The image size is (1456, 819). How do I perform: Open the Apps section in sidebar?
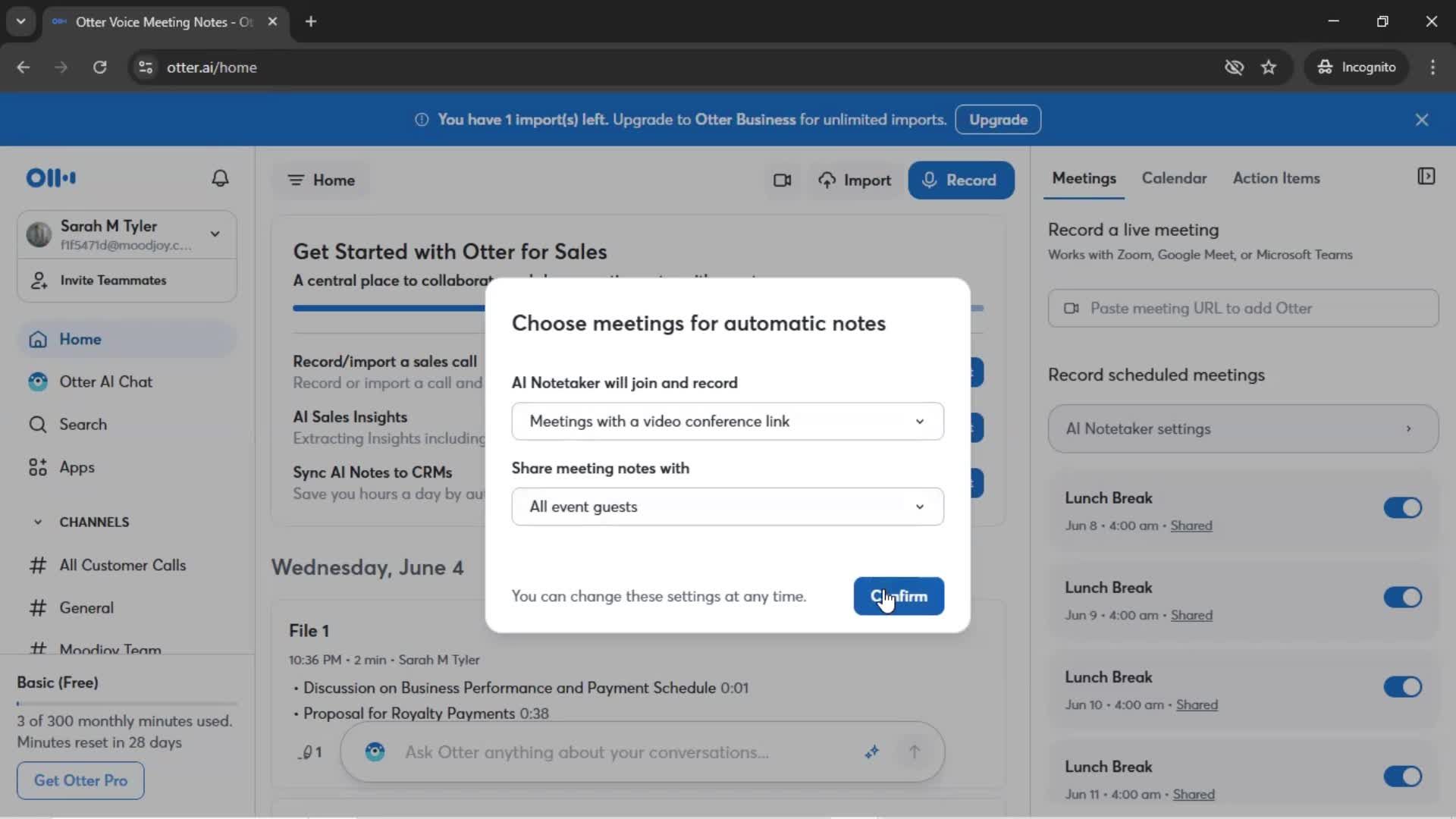[77, 467]
